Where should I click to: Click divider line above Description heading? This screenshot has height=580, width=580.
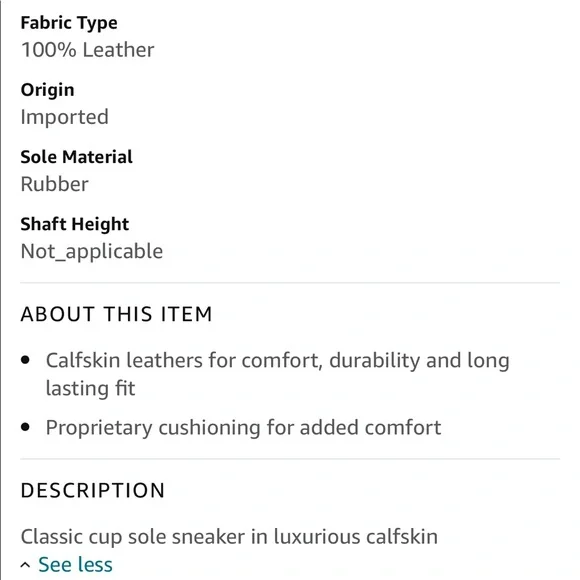(x=290, y=459)
